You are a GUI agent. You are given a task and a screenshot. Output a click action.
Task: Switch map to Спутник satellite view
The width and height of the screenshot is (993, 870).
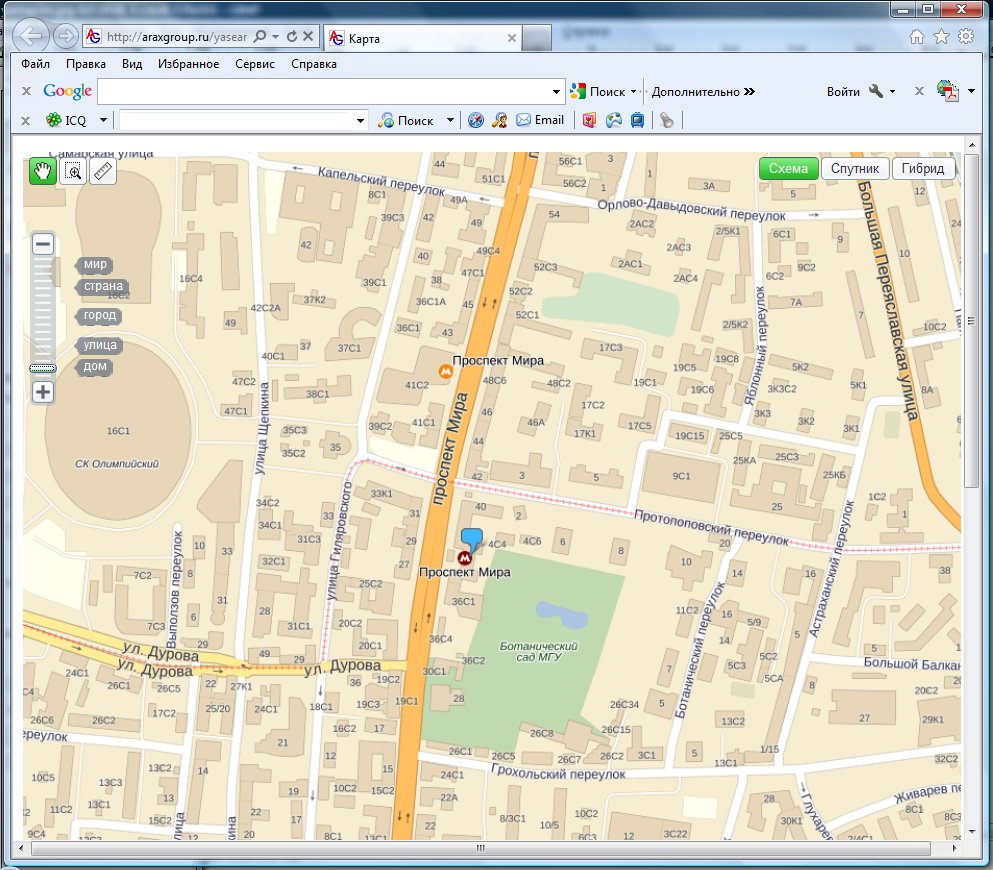(854, 169)
